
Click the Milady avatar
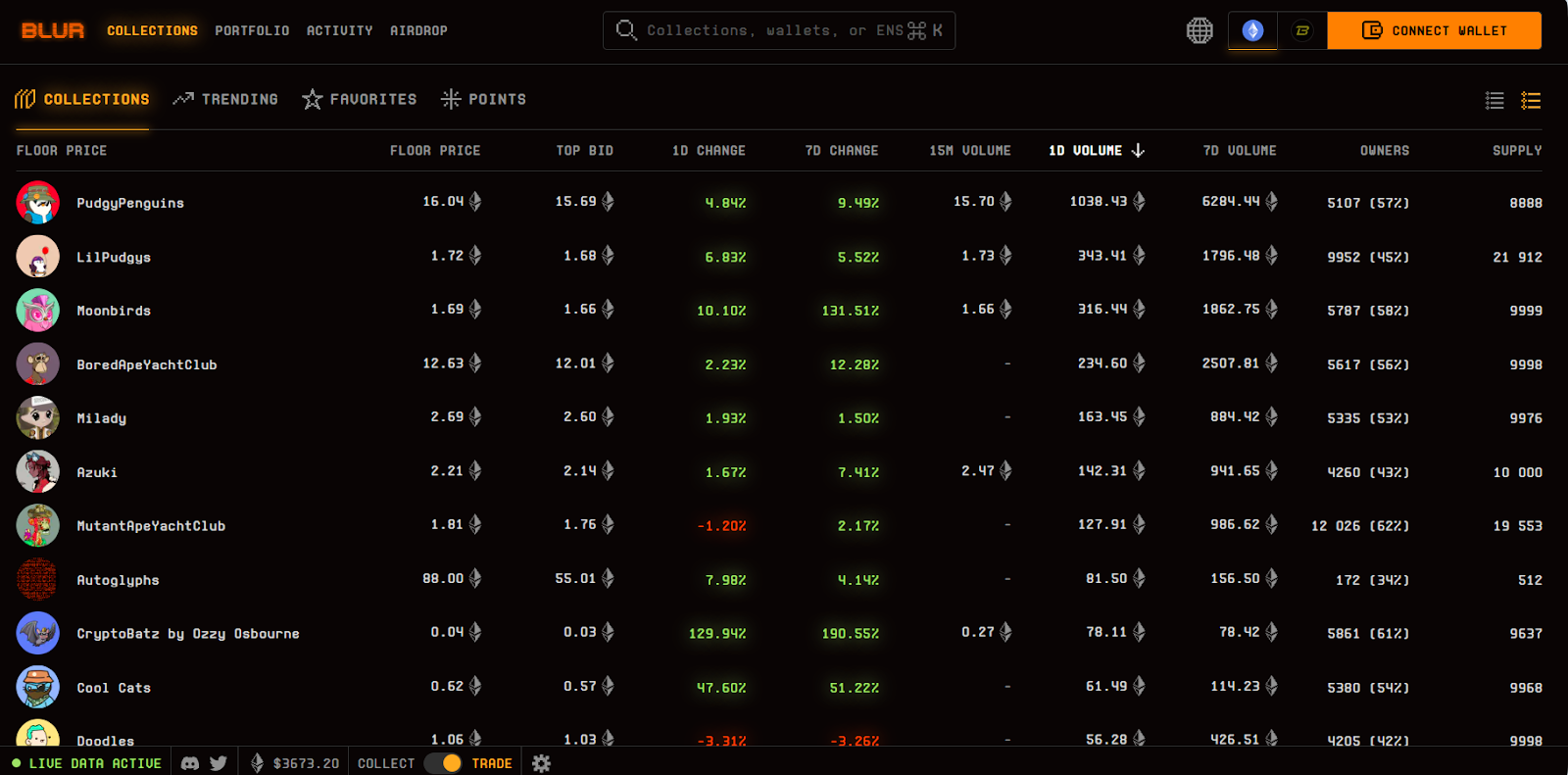38,418
